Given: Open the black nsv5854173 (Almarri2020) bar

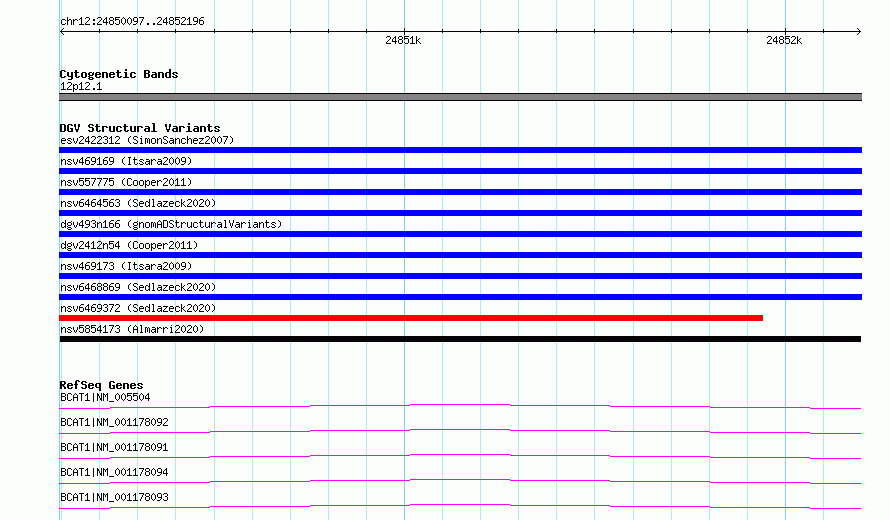Looking at the screenshot, I should [460, 339].
